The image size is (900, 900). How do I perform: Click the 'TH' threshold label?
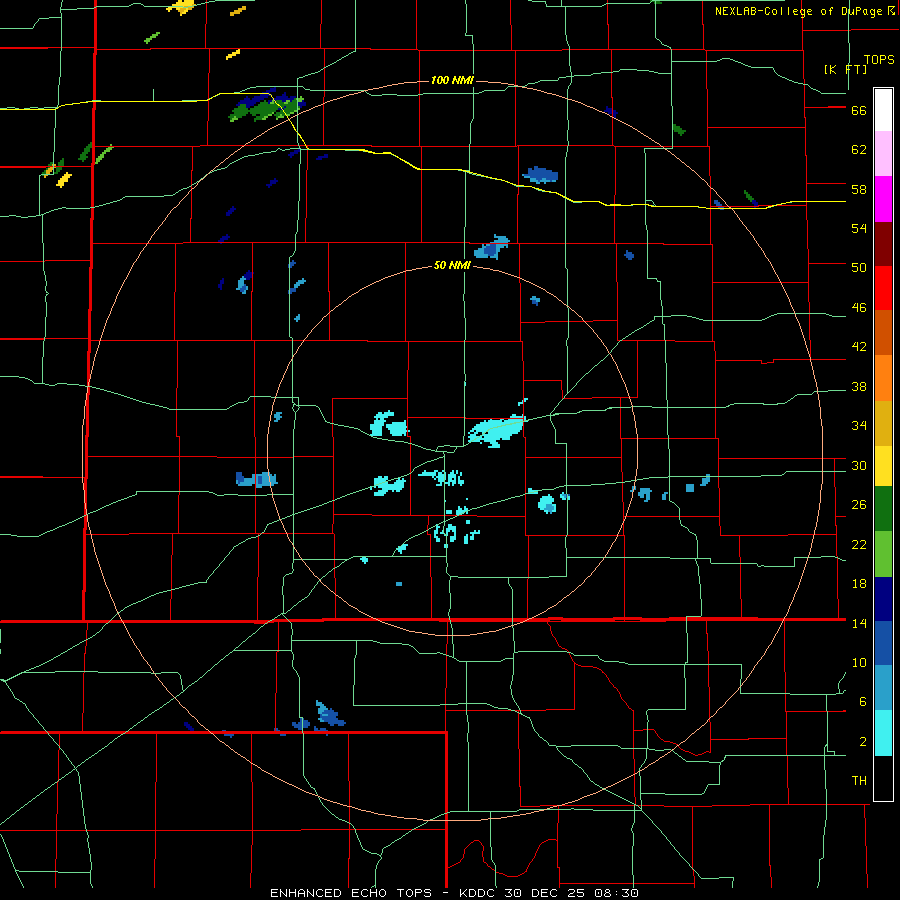859,781
